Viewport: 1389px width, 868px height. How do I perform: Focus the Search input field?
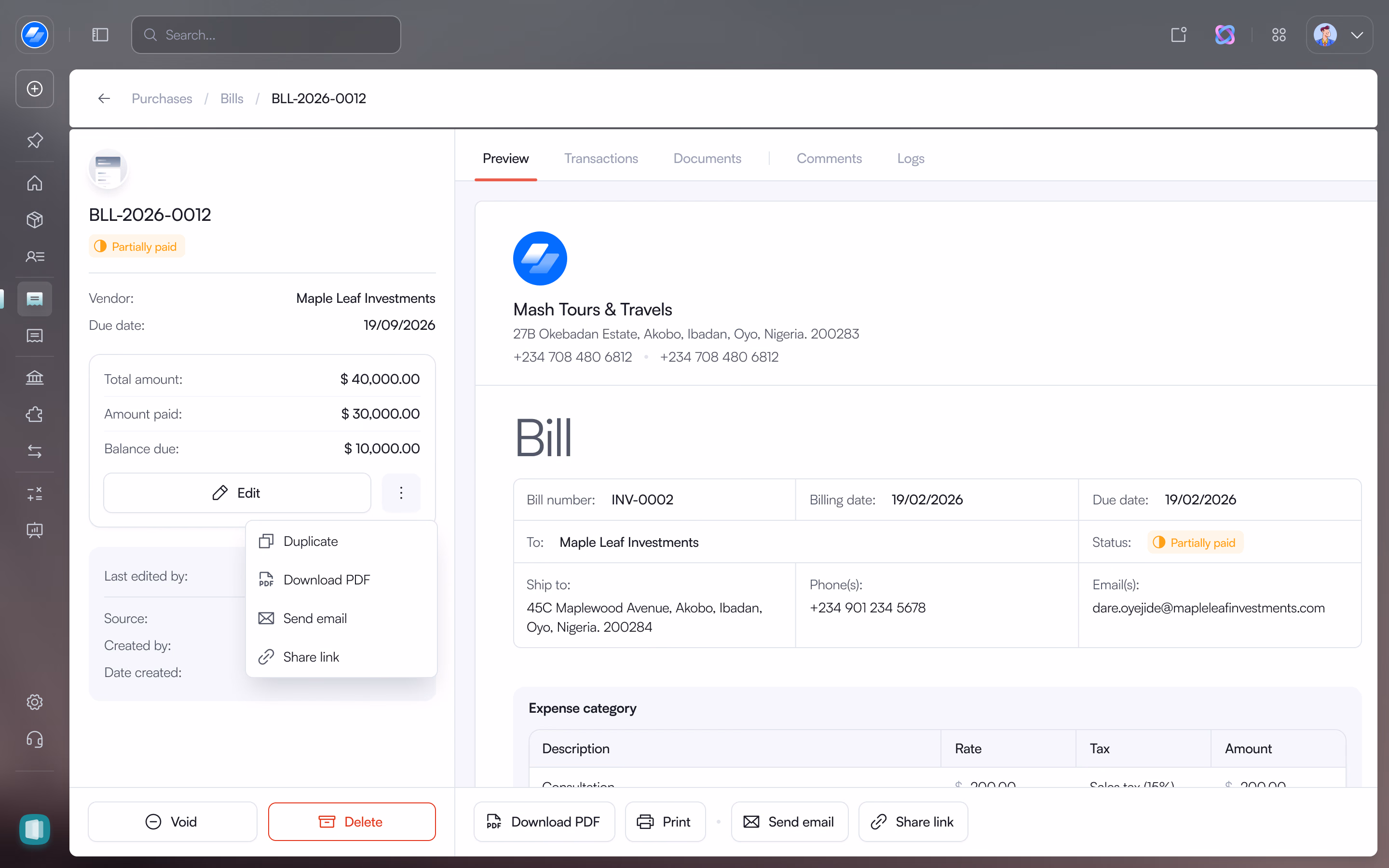[x=266, y=35]
